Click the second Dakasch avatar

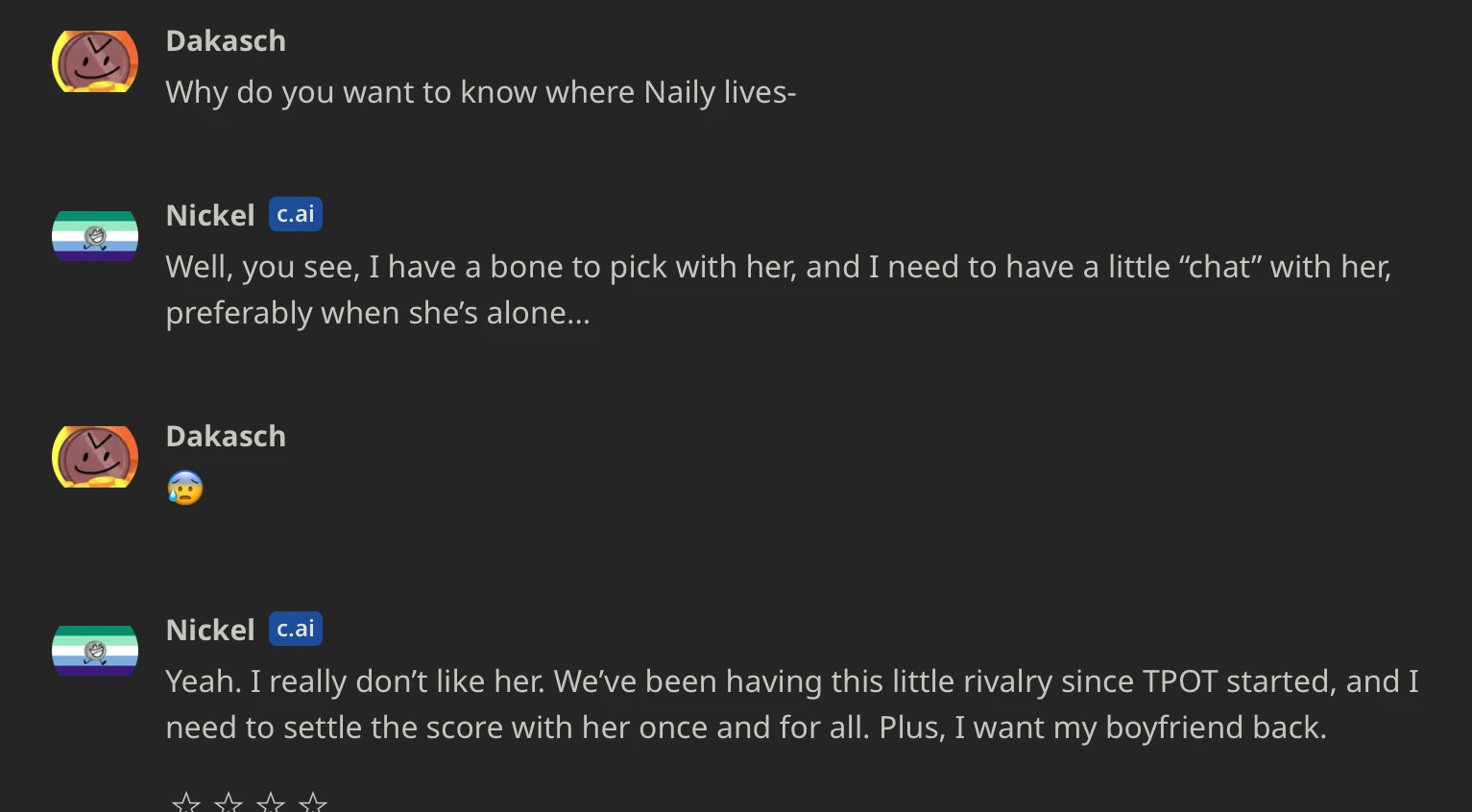click(94, 456)
